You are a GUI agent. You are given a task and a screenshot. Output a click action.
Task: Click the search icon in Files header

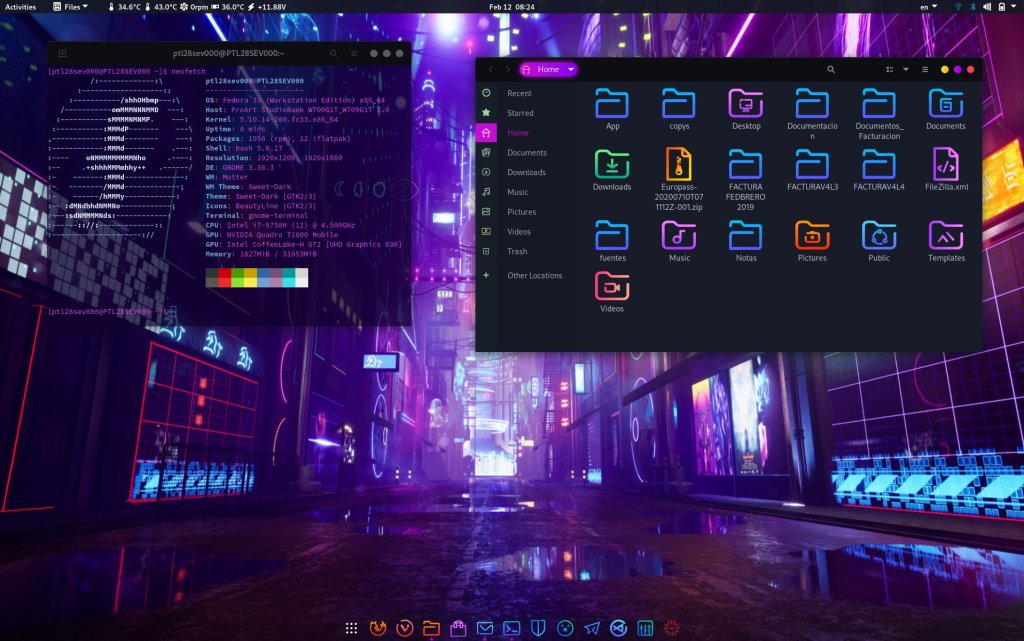coord(831,70)
